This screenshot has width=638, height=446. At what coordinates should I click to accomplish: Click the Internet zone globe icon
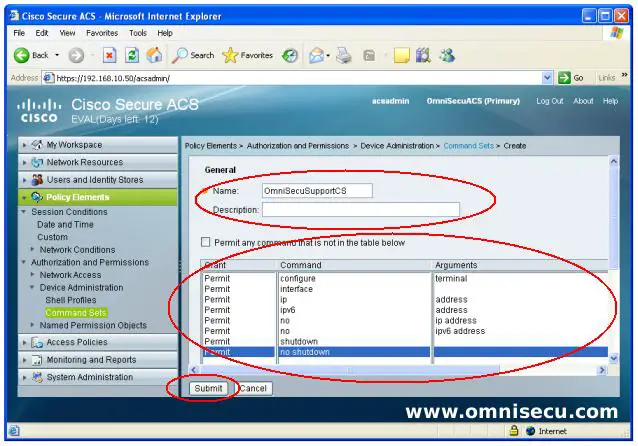pos(530,431)
